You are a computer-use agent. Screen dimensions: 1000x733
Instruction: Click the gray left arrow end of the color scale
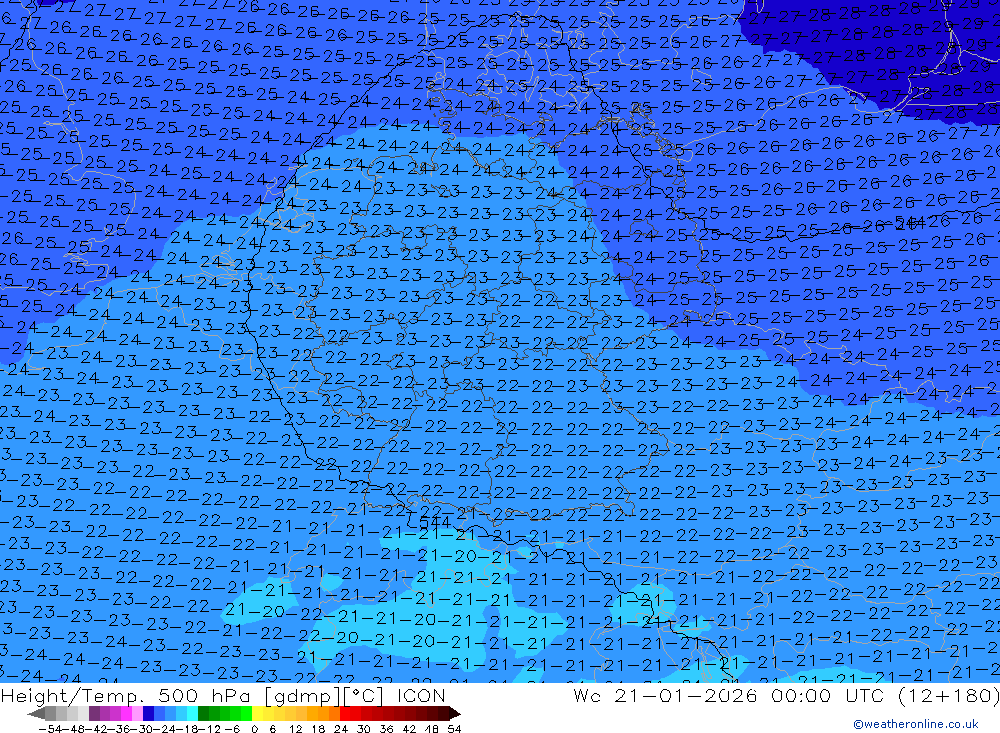(x=36, y=714)
